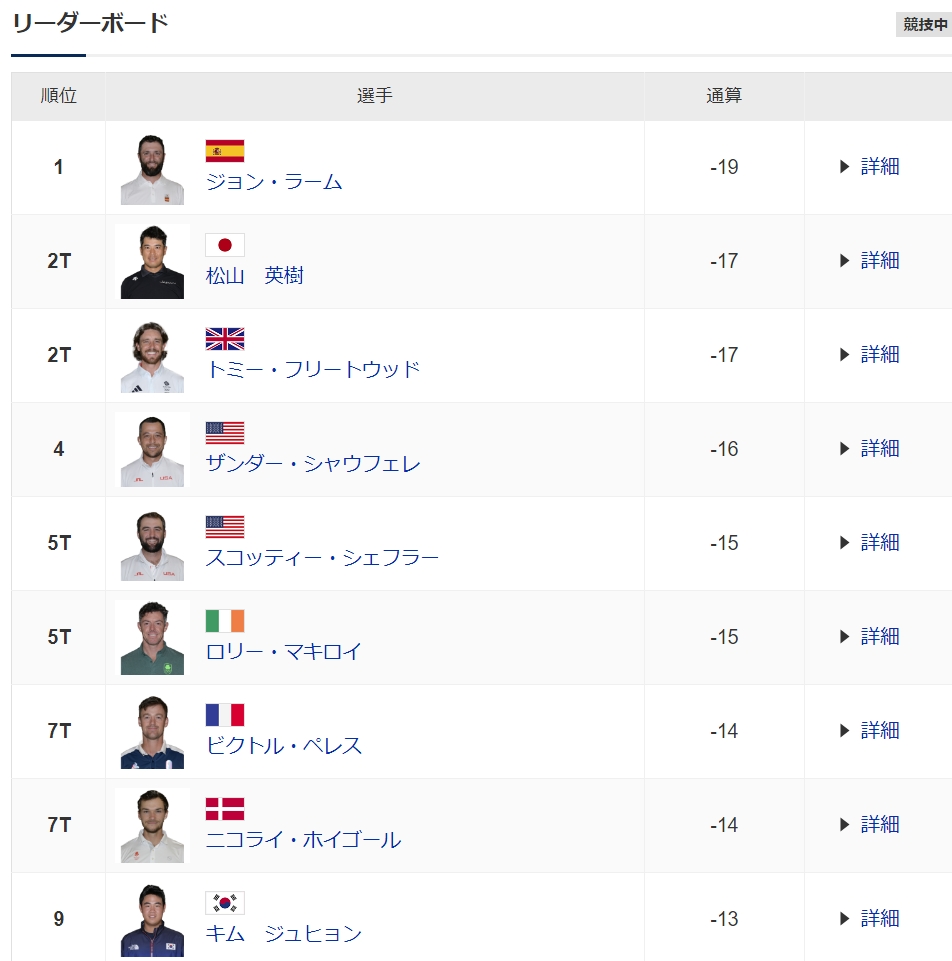The image size is (952, 961).
Task: Show 詳細 for キム ジュヒョン row
Action: pos(869,919)
